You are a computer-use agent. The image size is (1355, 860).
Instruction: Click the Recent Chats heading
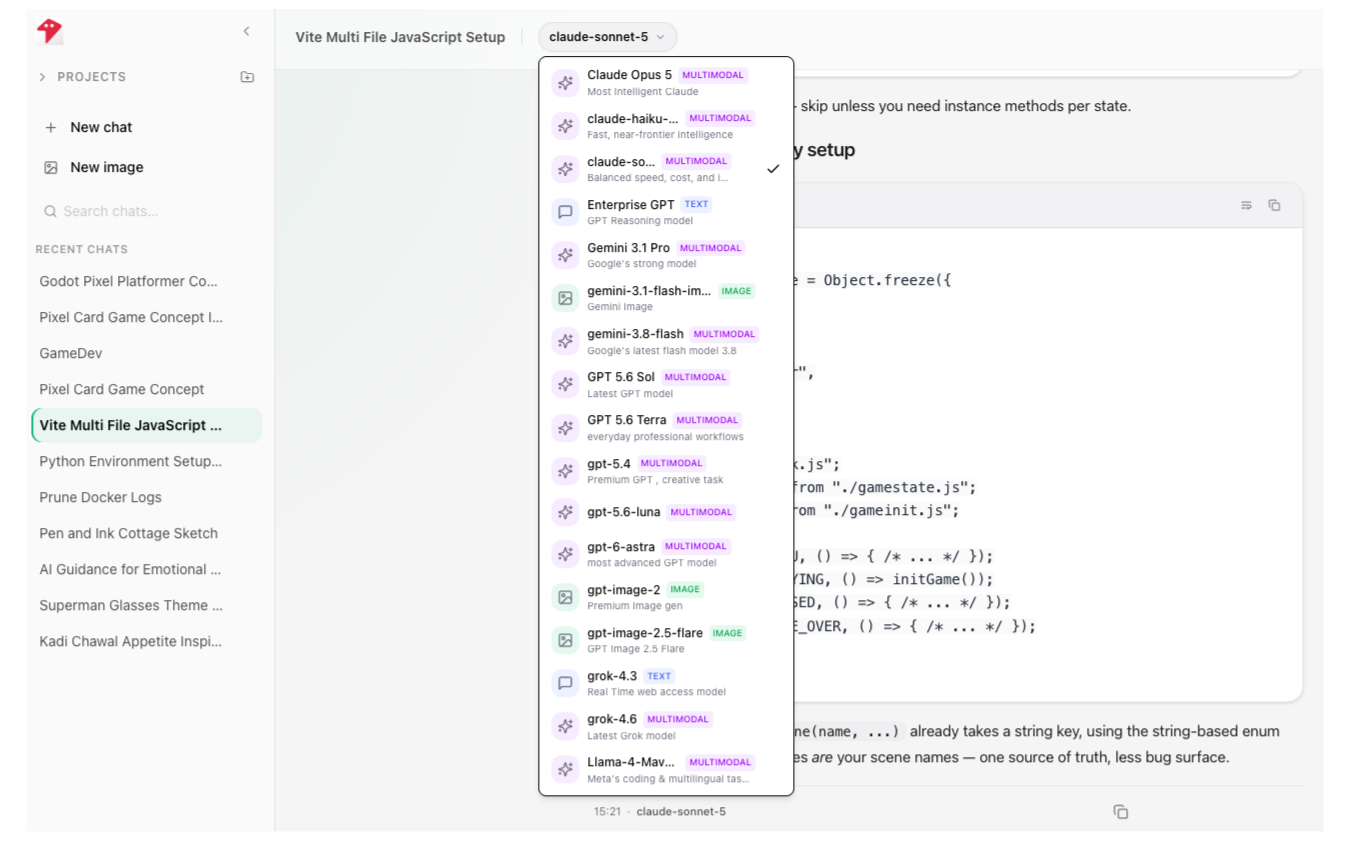click(x=82, y=249)
